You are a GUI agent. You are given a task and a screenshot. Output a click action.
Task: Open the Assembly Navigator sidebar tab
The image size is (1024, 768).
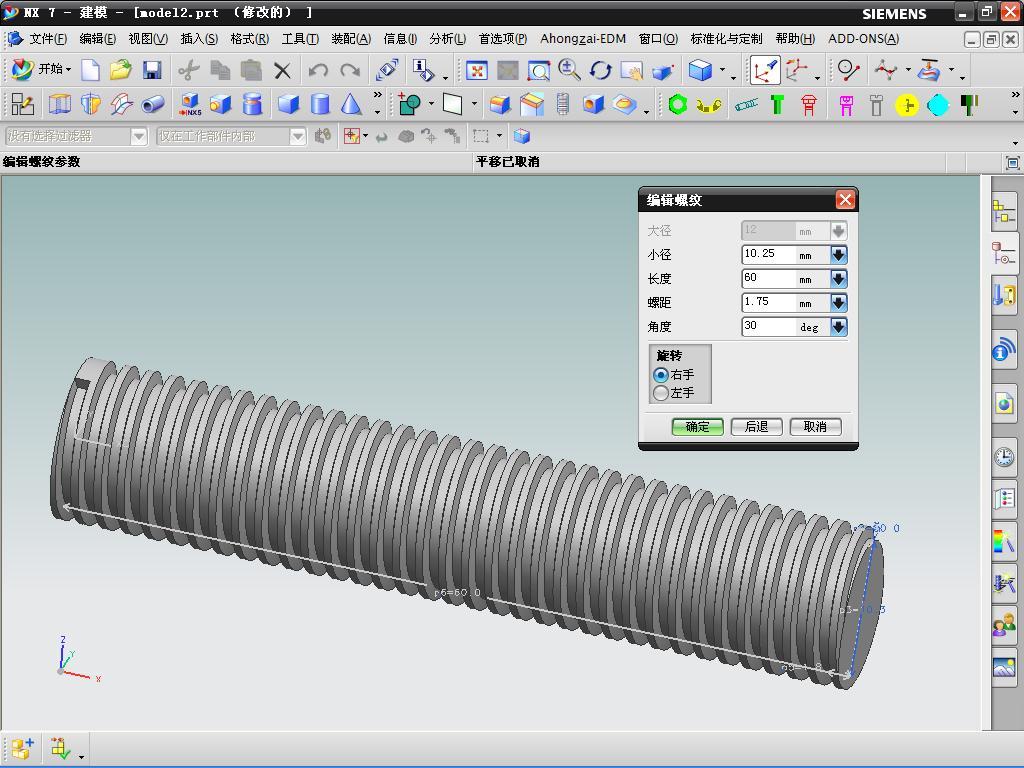pyautogui.click(x=1004, y=212)
